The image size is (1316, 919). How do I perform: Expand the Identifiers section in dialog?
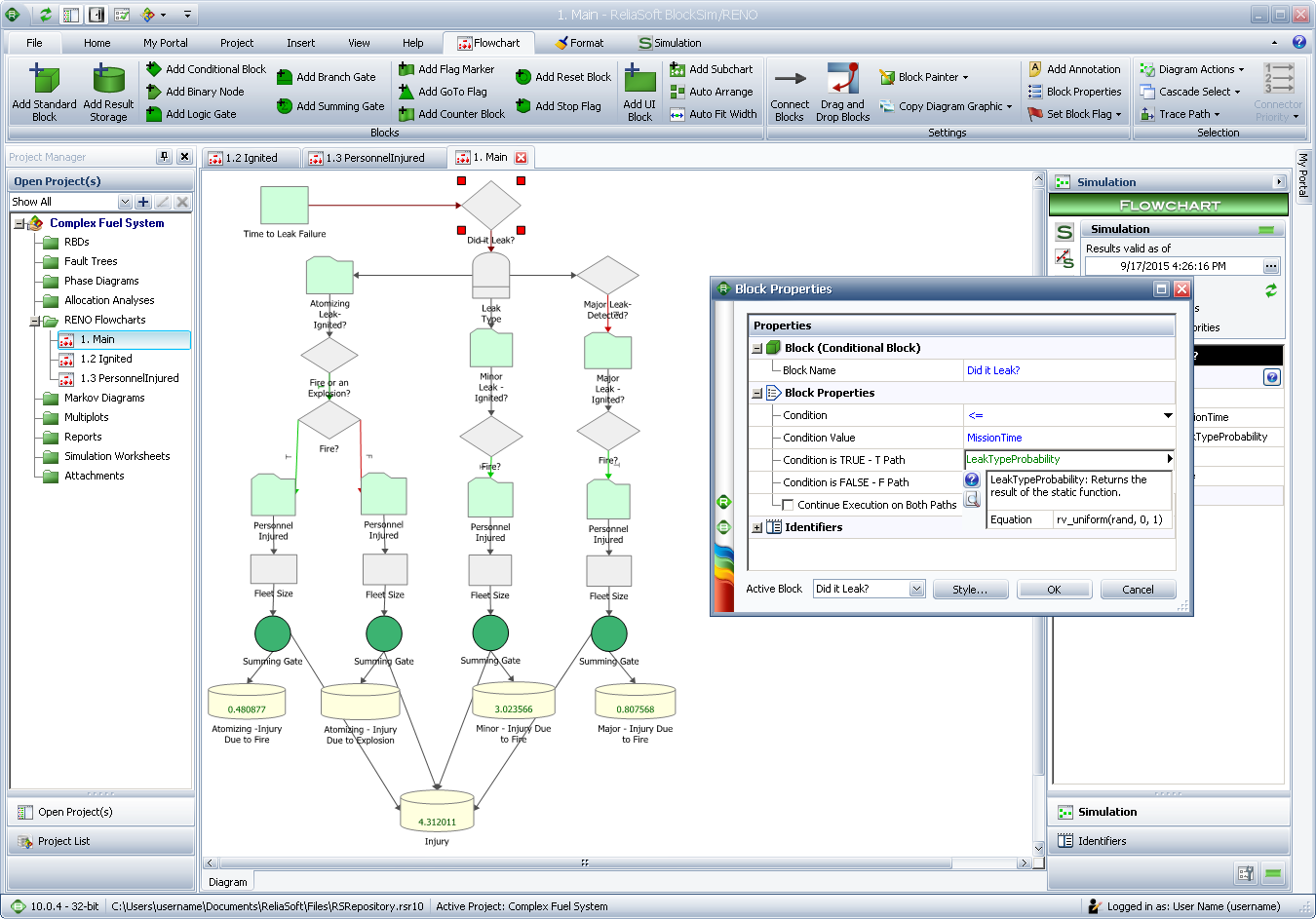[x=757, y=527]
